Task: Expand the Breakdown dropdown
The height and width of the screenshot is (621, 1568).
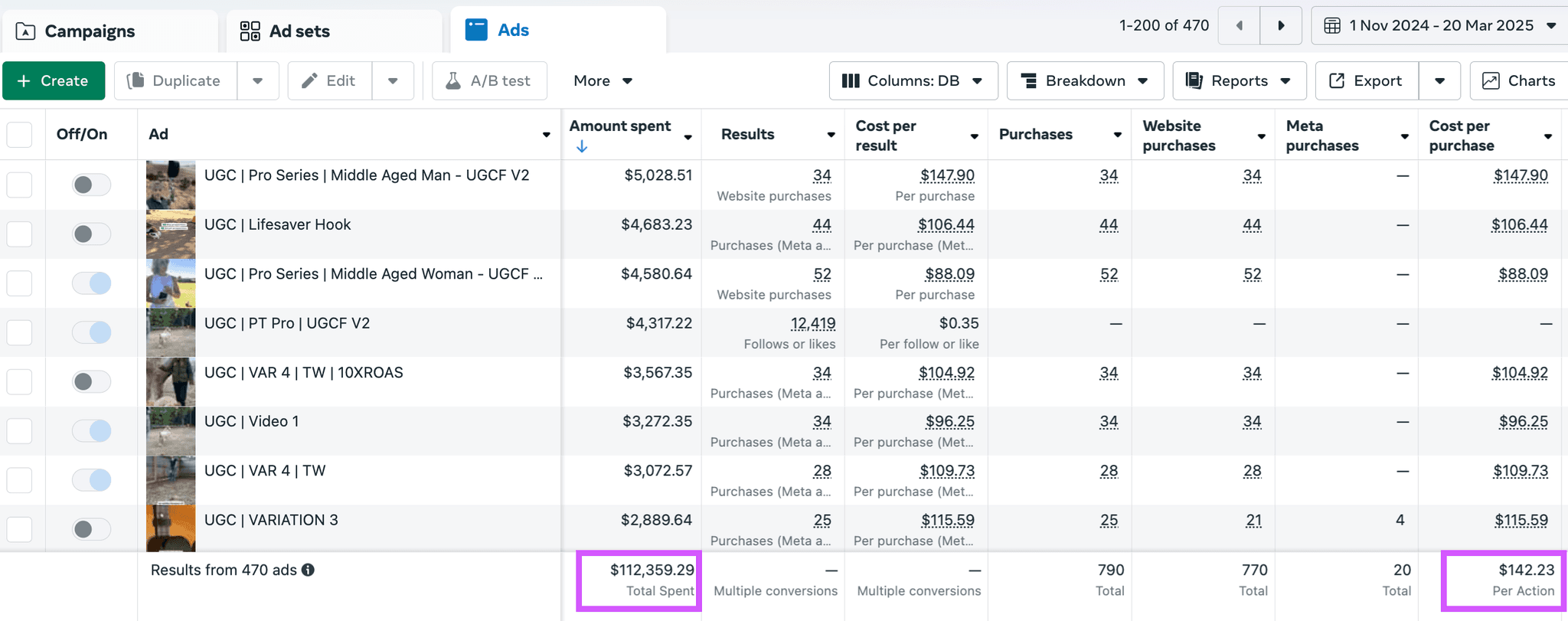Action: [1085, 81]
